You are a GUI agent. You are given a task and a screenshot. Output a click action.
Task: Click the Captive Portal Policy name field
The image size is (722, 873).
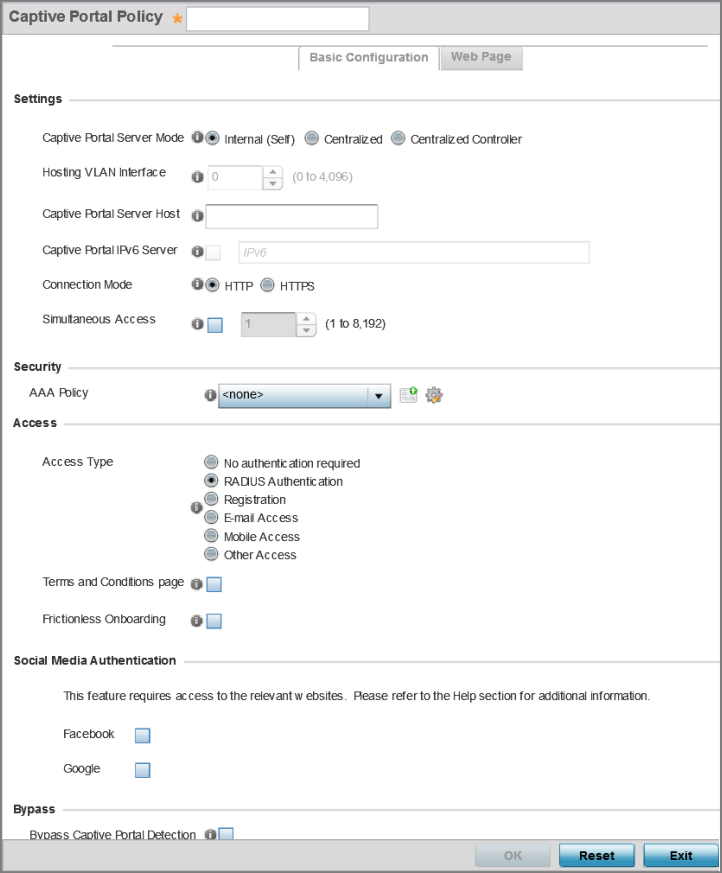point(278,19)
